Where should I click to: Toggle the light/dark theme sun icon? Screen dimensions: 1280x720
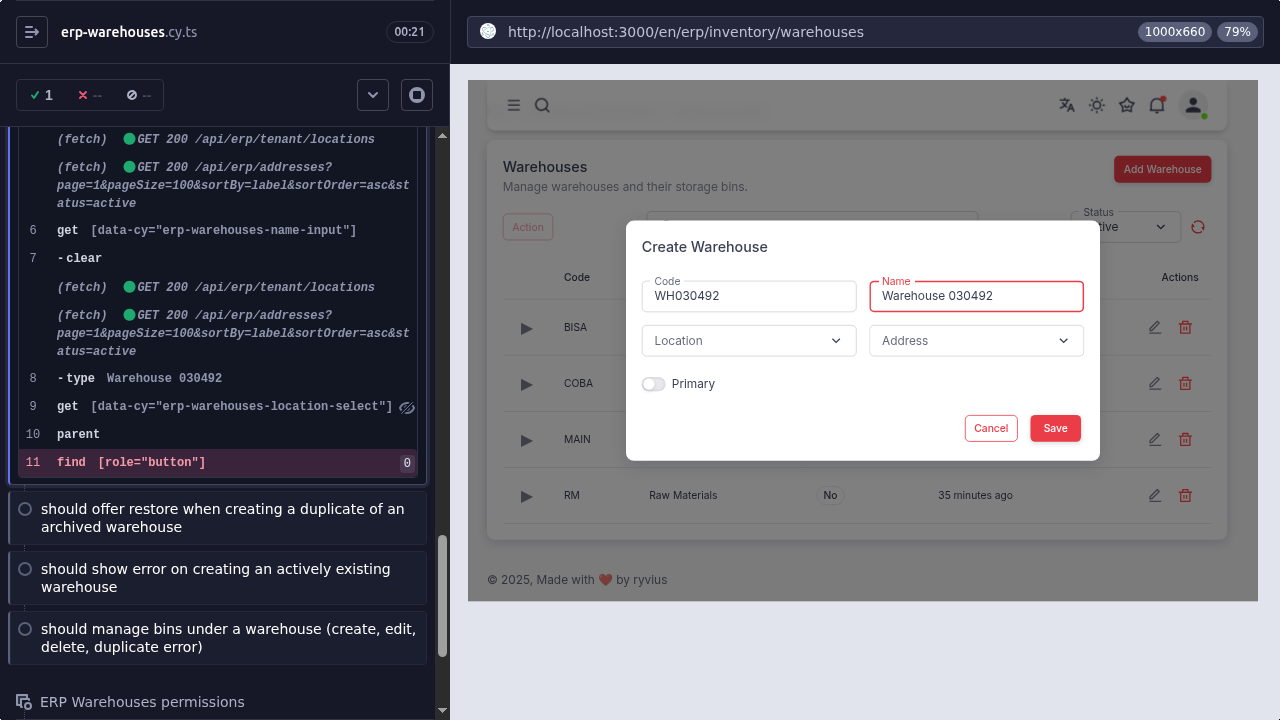[1097, 105]
